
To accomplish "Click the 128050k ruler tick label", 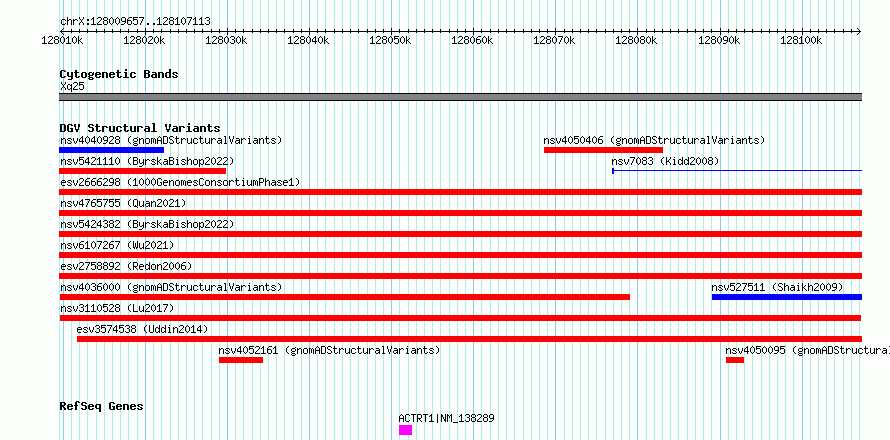I will 391,40.
